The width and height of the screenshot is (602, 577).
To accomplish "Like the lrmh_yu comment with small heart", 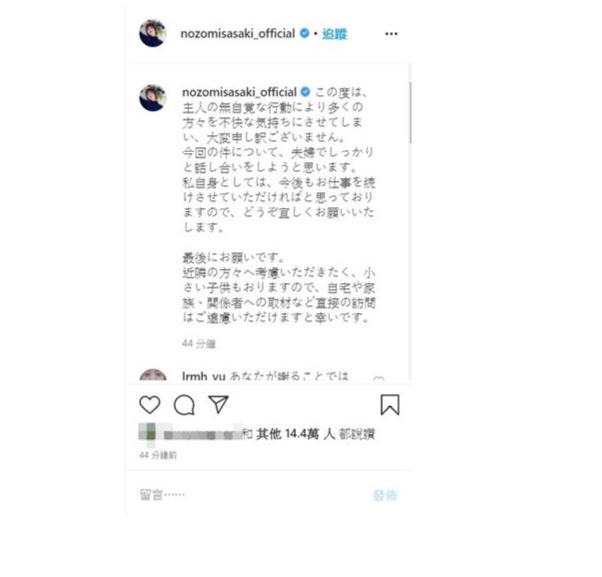I will [x=379, y=379].
